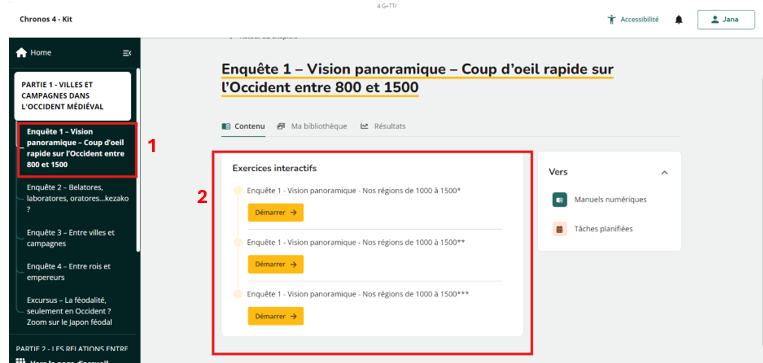This screenshot has height=363, width=763.
Task: Click the Home house icon
Action: [21, 53]
